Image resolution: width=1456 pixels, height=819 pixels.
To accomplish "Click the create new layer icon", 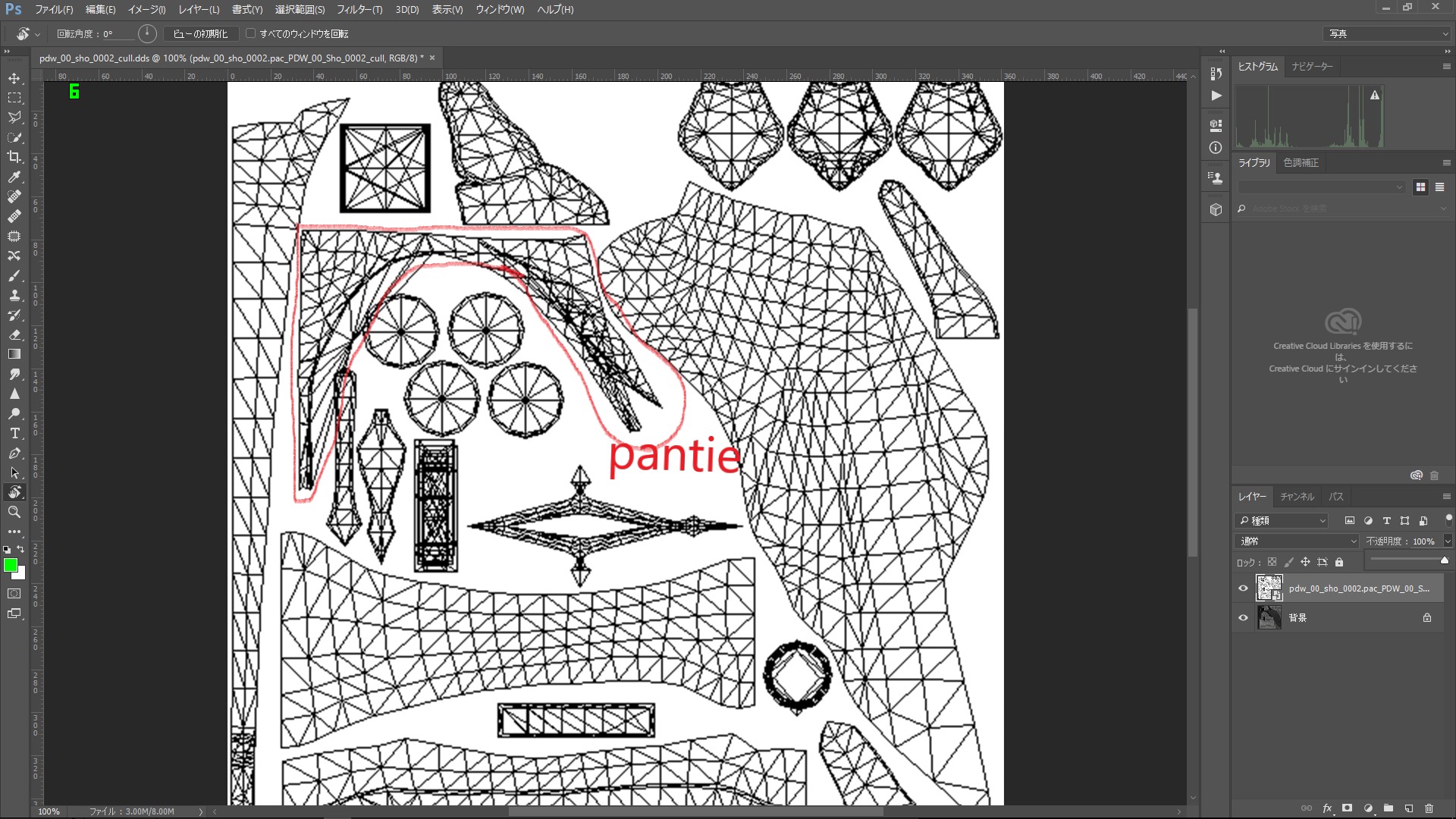I will tap(1409, 808).
